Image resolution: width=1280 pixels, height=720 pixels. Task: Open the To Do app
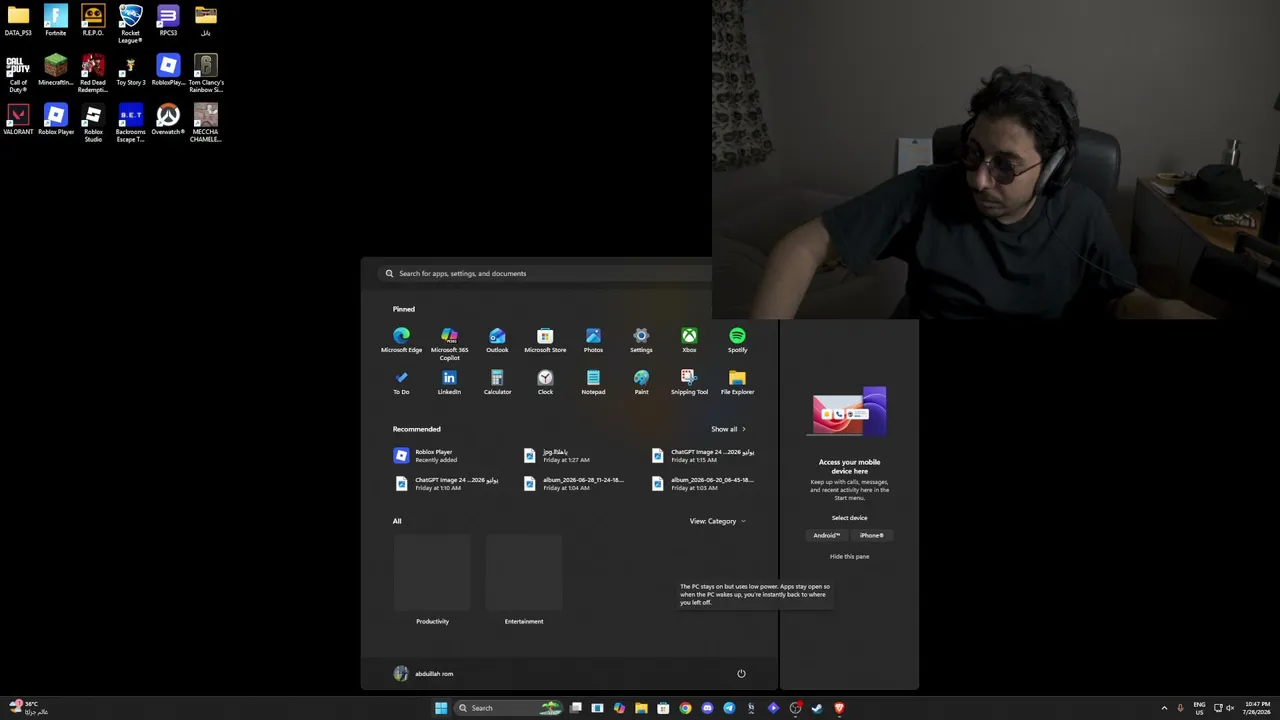401,382
